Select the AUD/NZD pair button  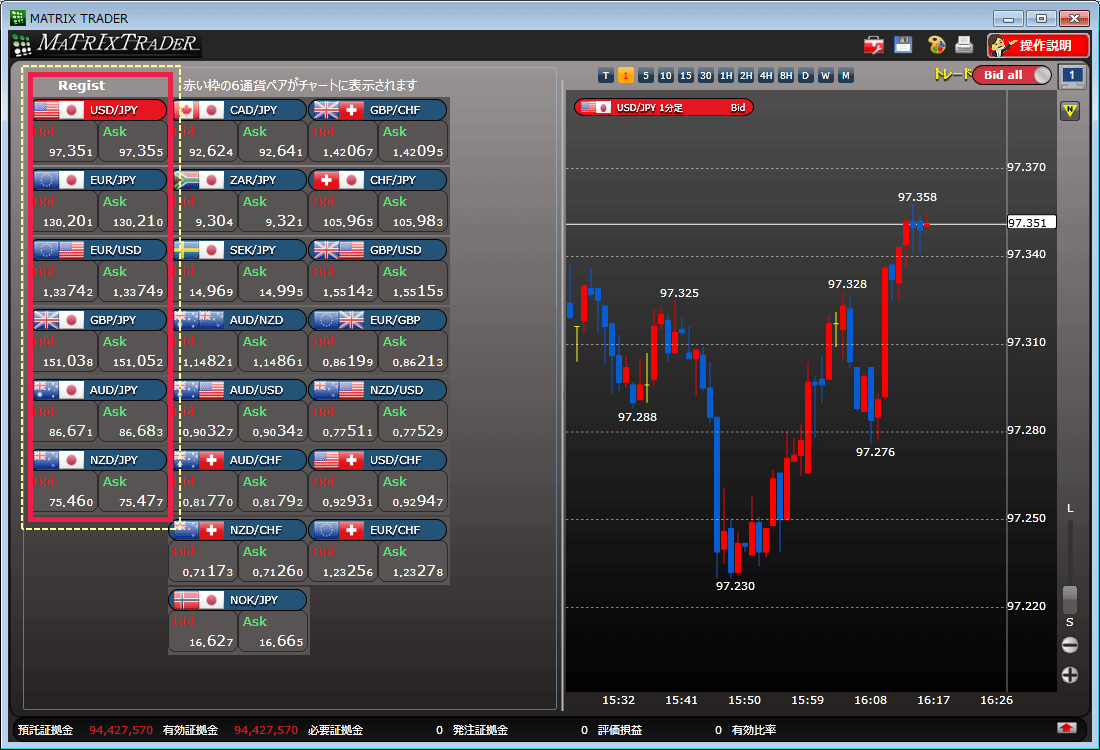(x=240, y=321)
